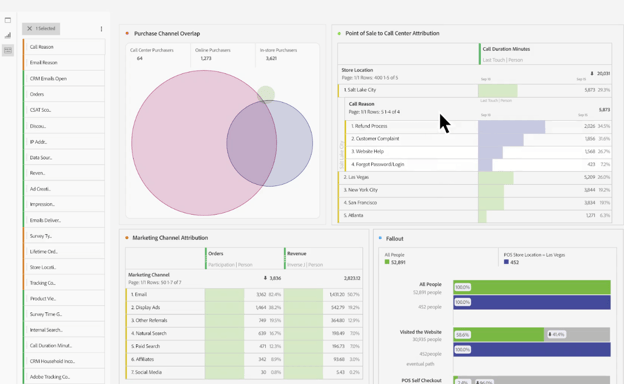Screen dimensions: 624x384
Task: Select the Call Reason component
Action: point(64,47)
